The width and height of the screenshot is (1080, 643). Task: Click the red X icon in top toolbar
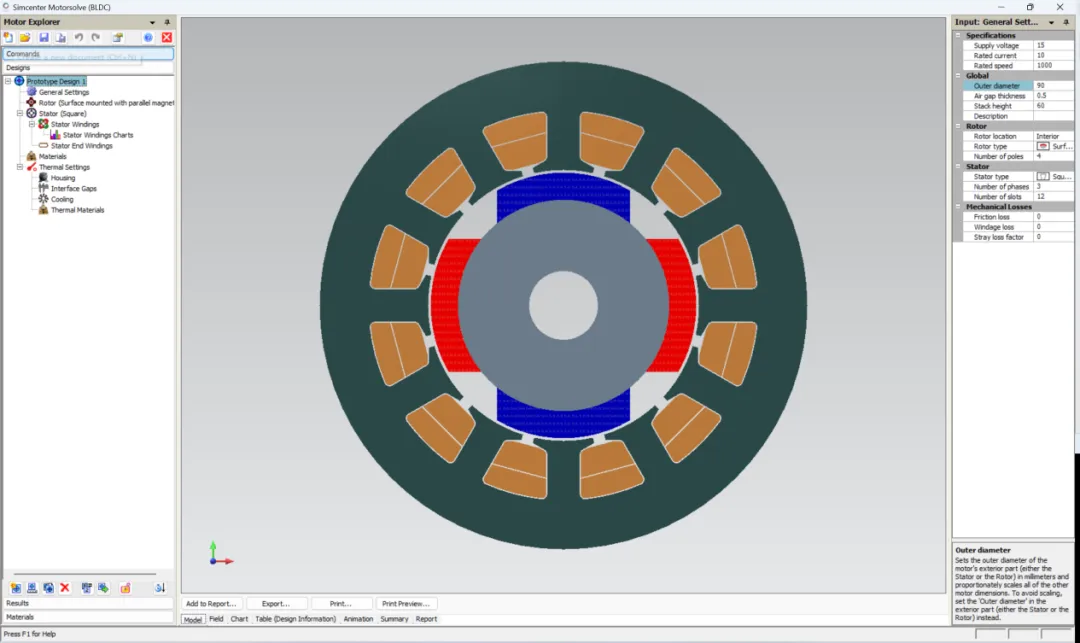pyautogui.click(x=167, y=37)
